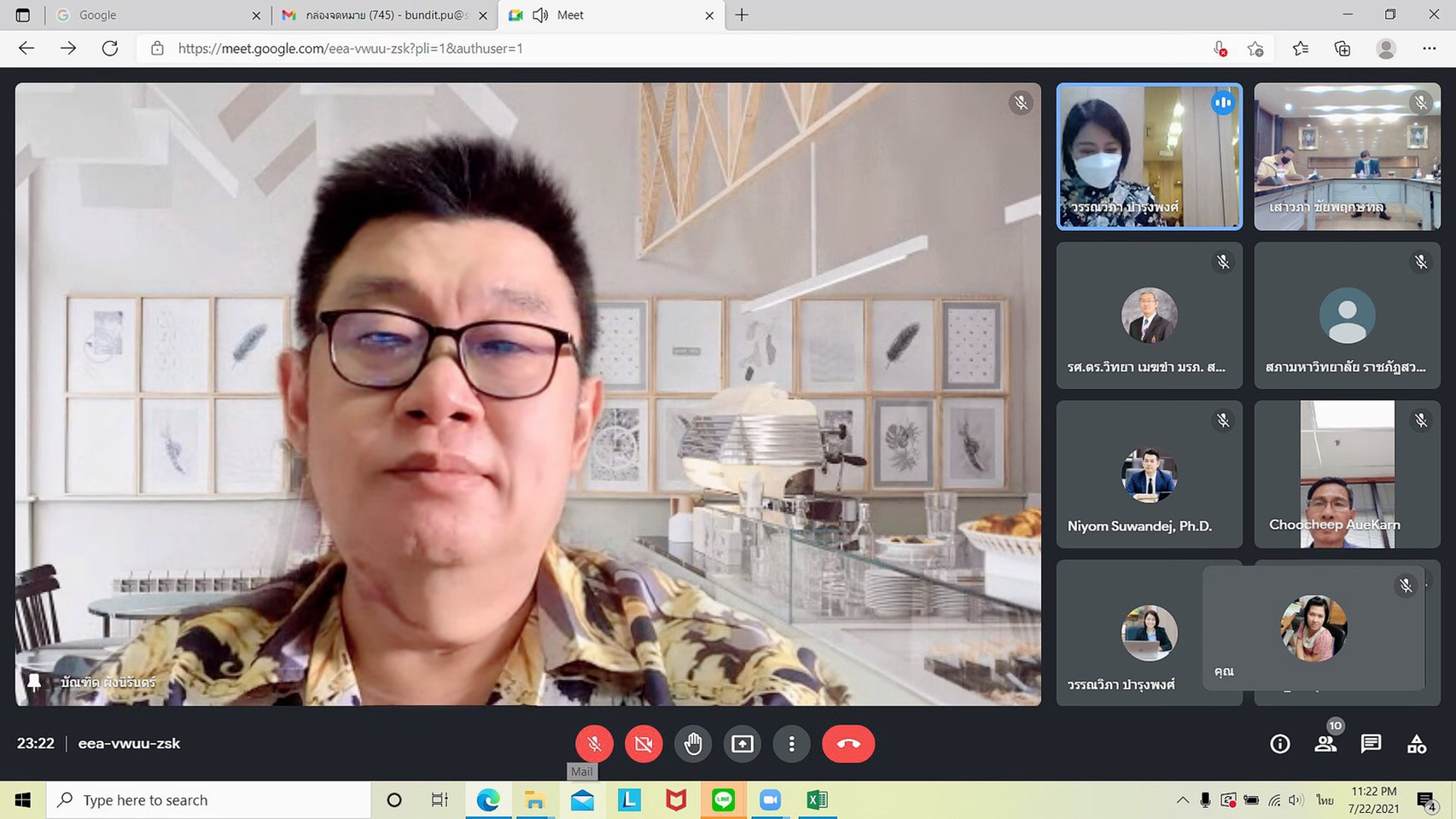The height and width of the screenshot is (819, 1456).
Task: Raise your hand in the meeting
Action: click(x=693, y=744)
